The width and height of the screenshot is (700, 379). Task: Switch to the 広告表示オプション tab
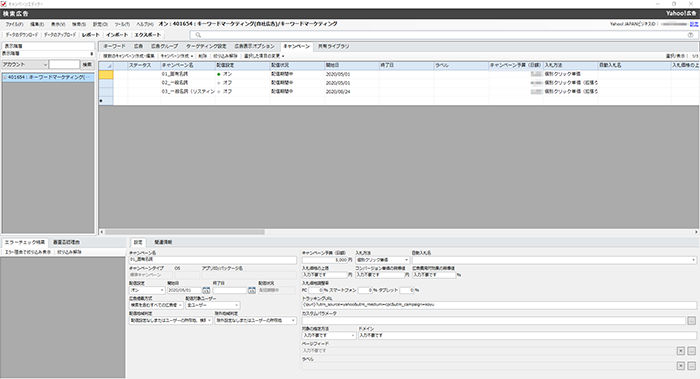coord(255,46)
